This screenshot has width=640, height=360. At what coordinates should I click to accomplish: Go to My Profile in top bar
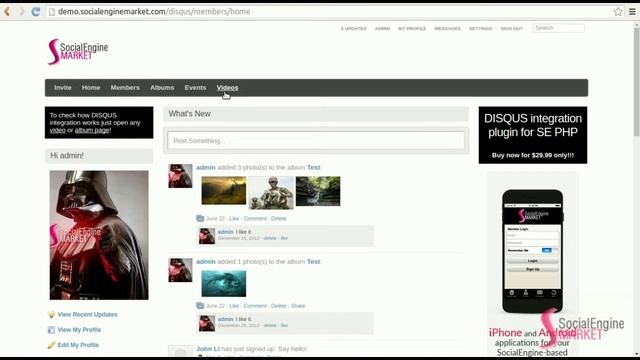click(x=412, y=29)
